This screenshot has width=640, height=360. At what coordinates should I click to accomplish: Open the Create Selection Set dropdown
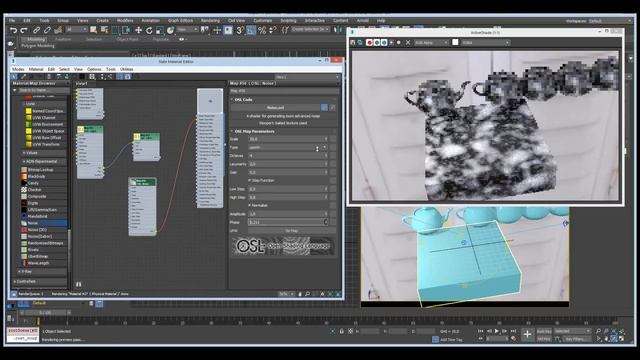click(310, 29)
